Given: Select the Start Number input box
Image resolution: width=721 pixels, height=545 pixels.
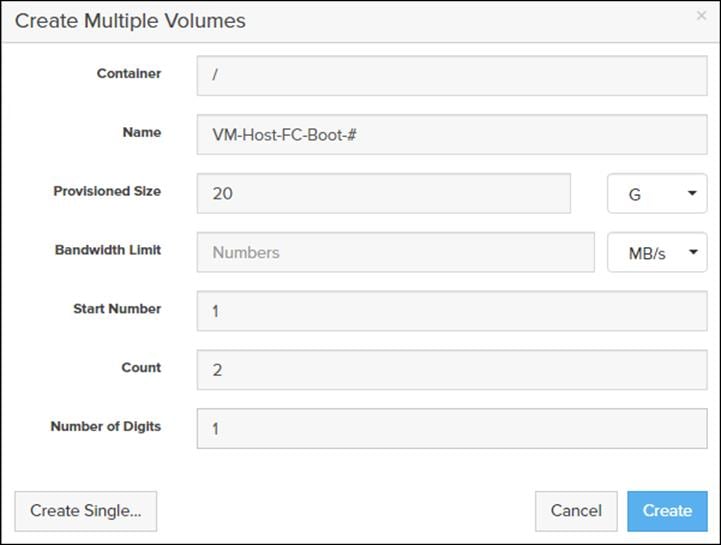Looking at the screenshot, I should pyautogui.click(x=451, y=311).
